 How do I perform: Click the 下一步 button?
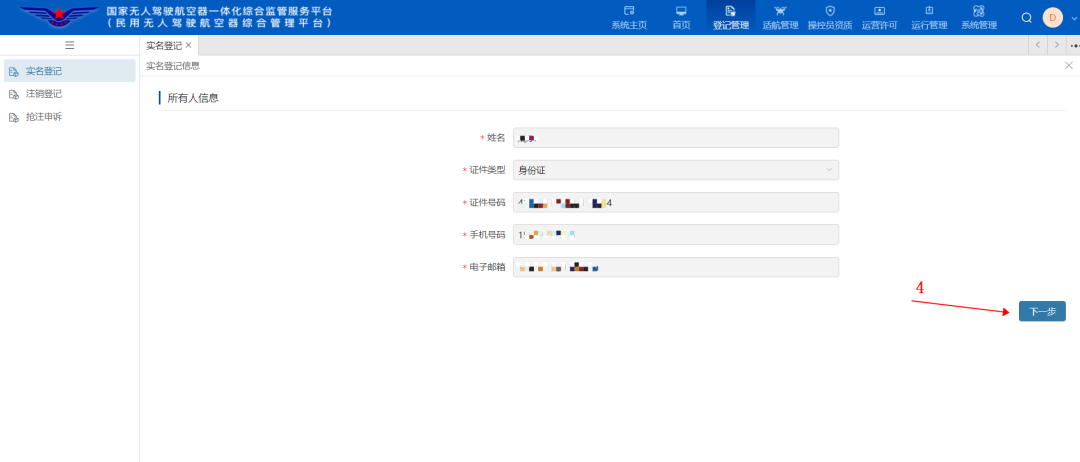tap(1042, 312)
